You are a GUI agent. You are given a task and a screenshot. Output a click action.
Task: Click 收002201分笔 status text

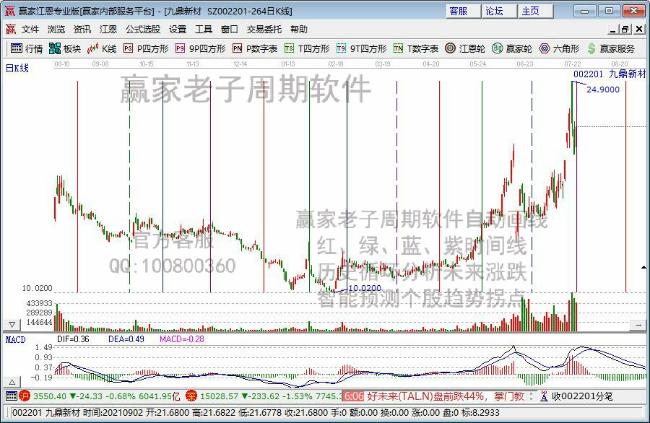pyautogui.click(x=582, y=396)
